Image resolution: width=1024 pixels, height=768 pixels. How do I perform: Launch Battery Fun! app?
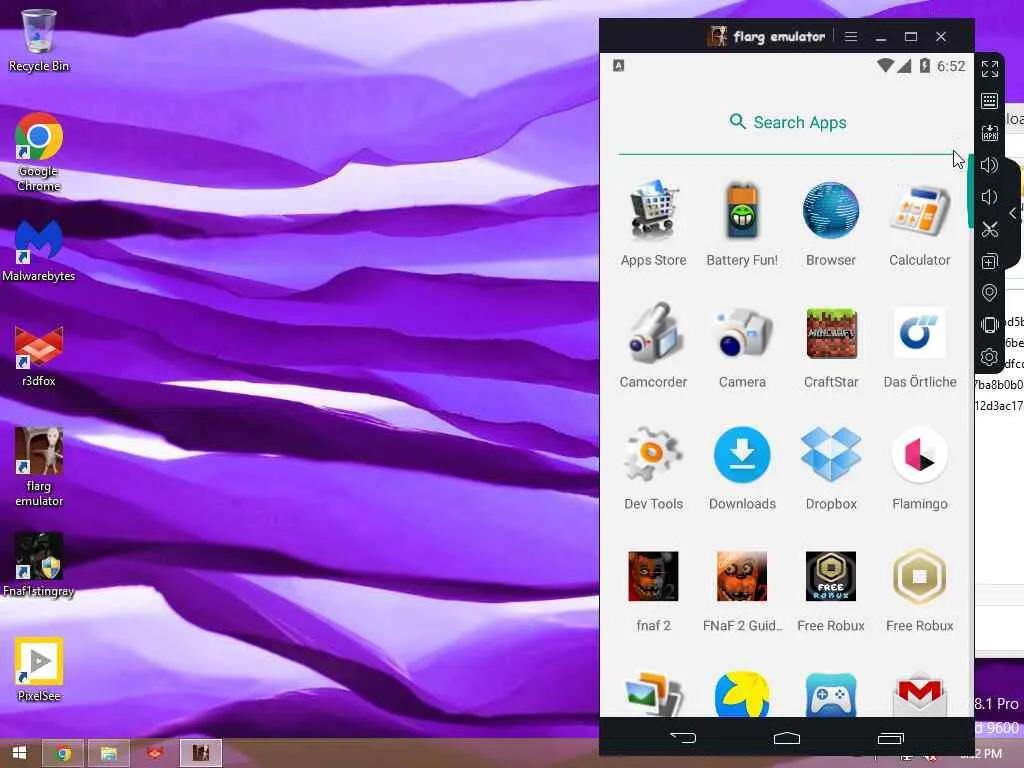point(742,223)
